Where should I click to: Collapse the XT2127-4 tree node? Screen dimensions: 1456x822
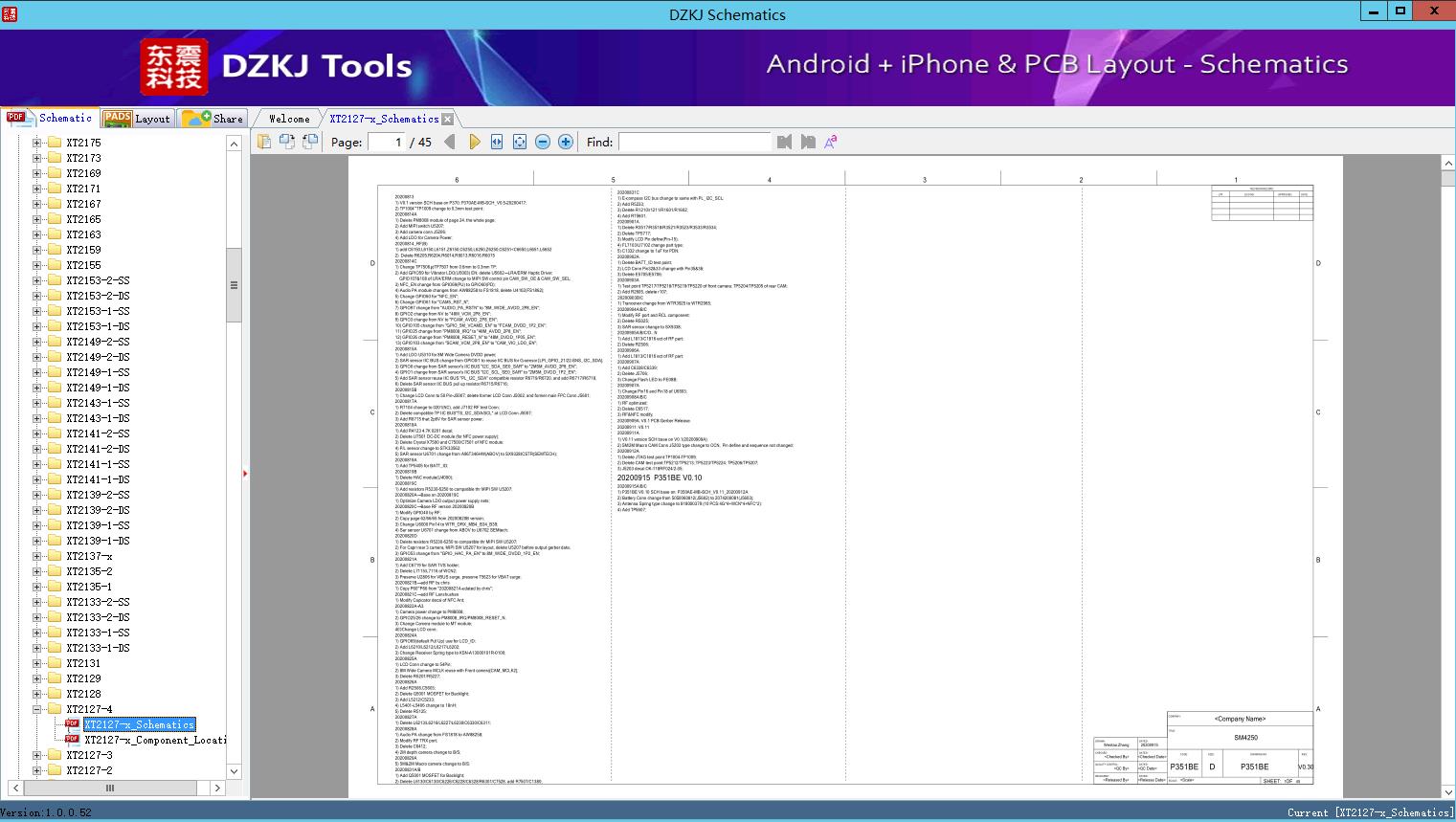[x=36, y=709]
